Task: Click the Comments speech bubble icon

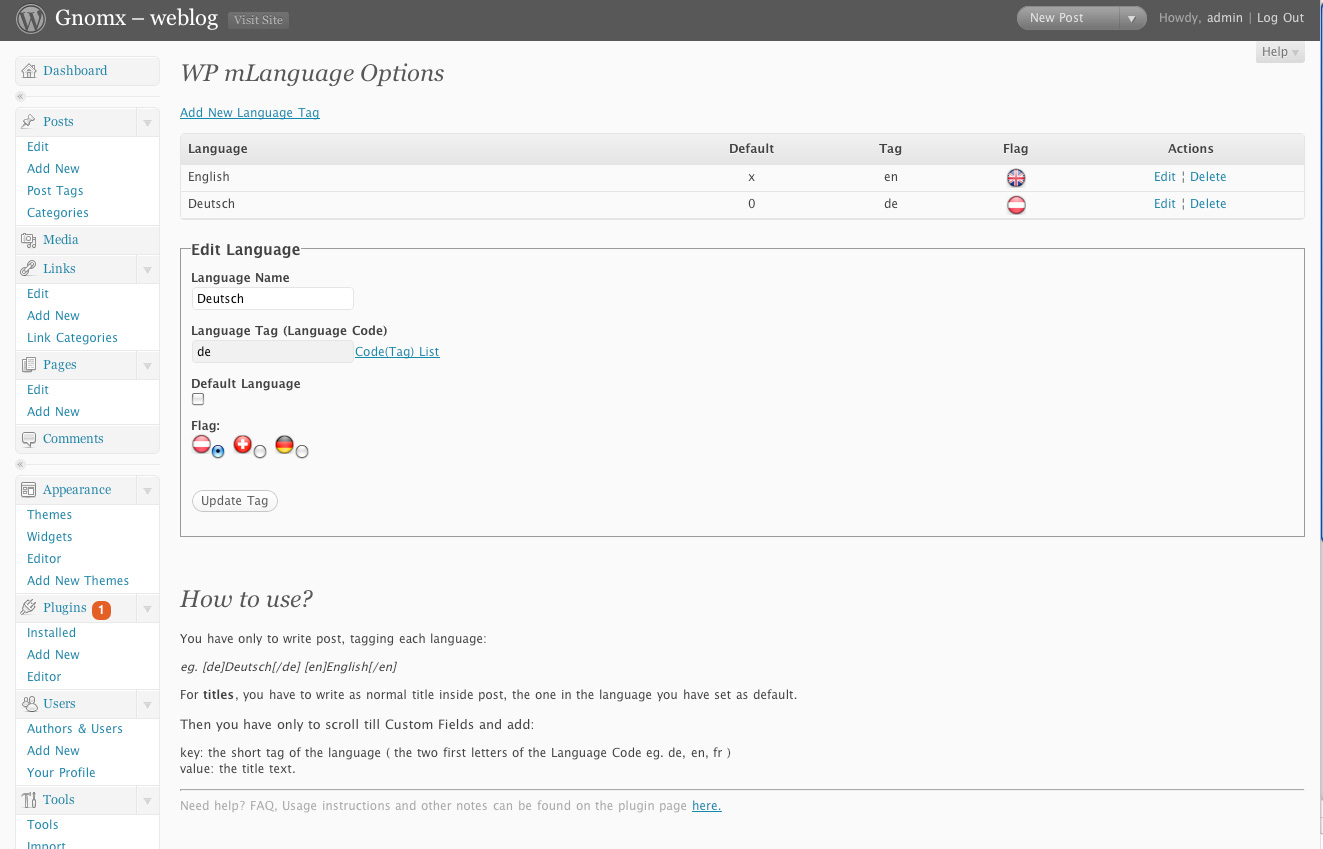Action: [x=29, y=439]
